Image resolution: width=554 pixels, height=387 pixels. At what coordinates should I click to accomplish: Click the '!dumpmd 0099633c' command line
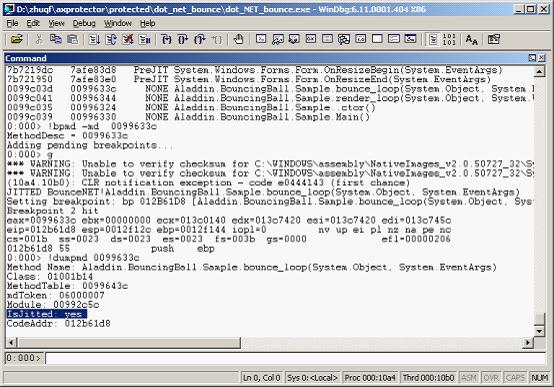tap(73, 258)
